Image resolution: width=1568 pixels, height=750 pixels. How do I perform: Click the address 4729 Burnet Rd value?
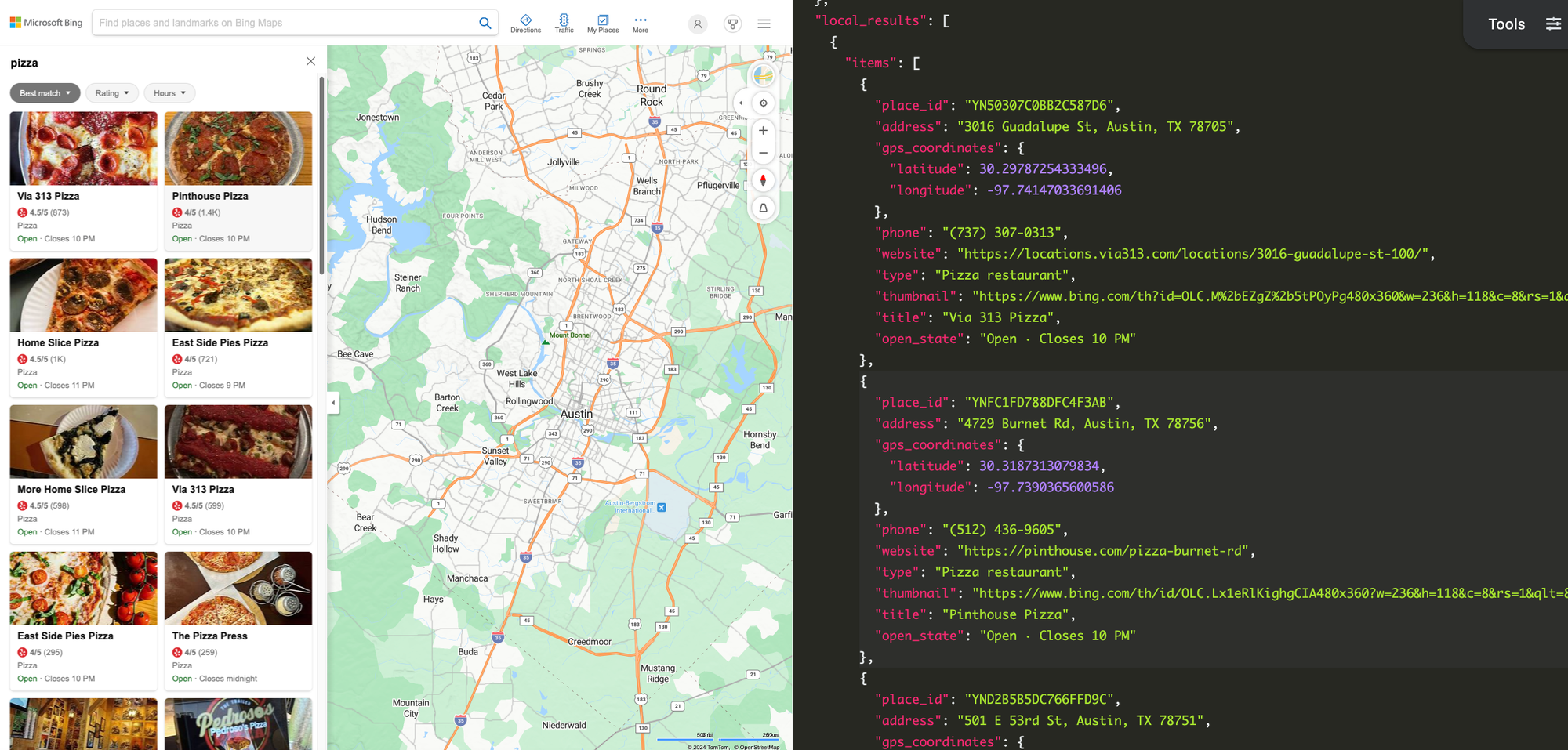(1085, 423)
